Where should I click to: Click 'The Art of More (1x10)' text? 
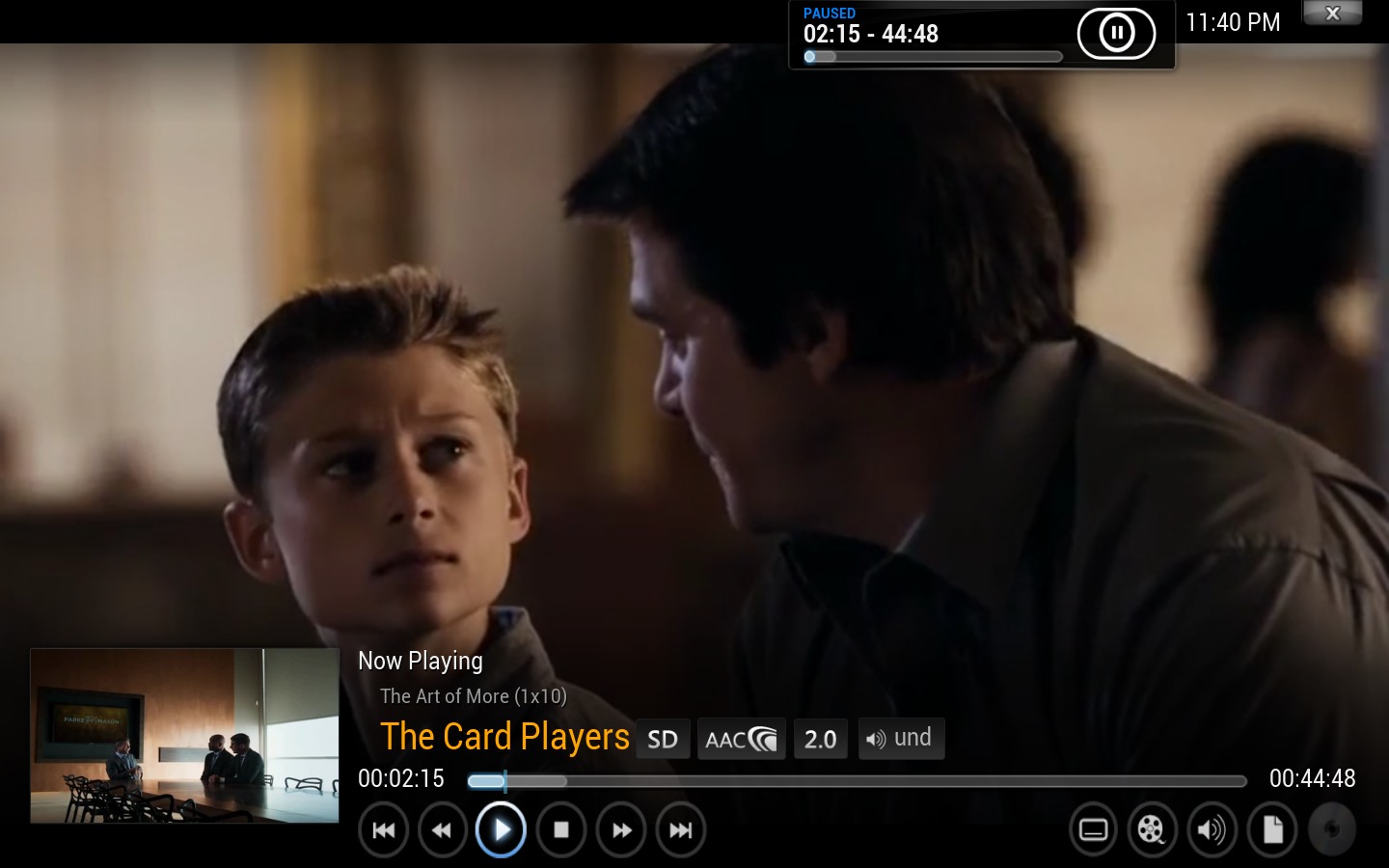[474, 696]
